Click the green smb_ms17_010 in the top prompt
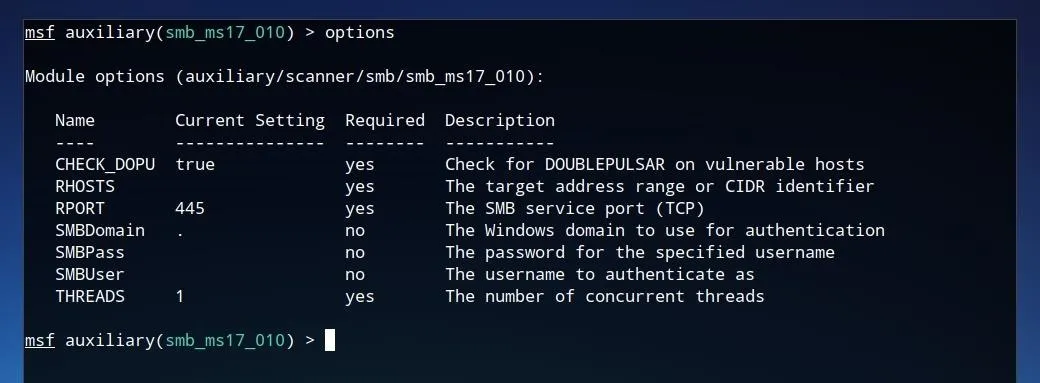Image resolution: width=1040 pixels, height=383 pixels. coord(225,33)
